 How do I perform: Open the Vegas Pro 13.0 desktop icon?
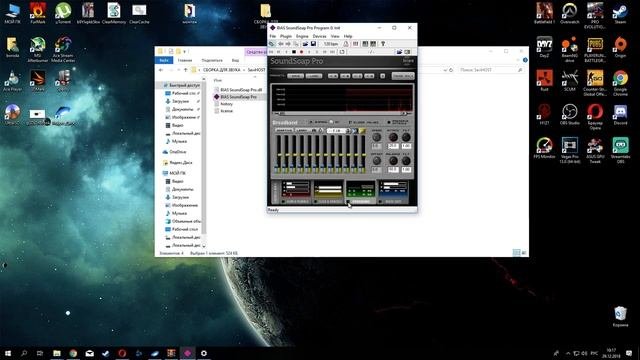pos(569,150)
